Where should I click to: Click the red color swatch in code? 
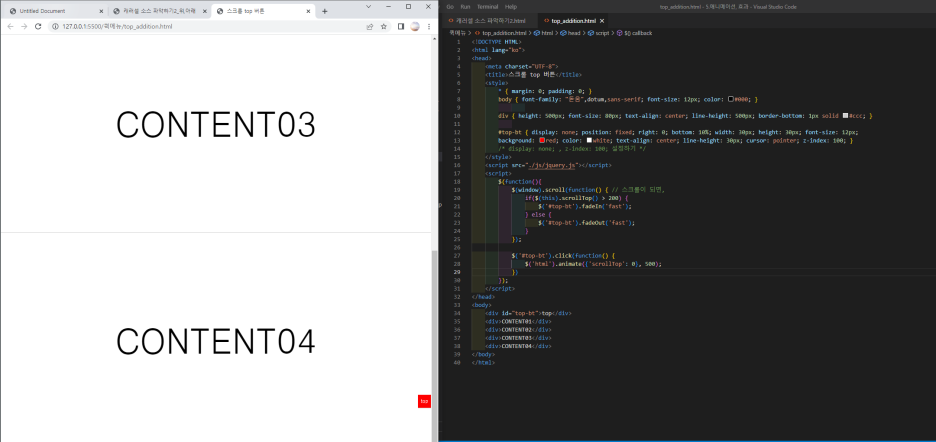[x=542, y=140]
